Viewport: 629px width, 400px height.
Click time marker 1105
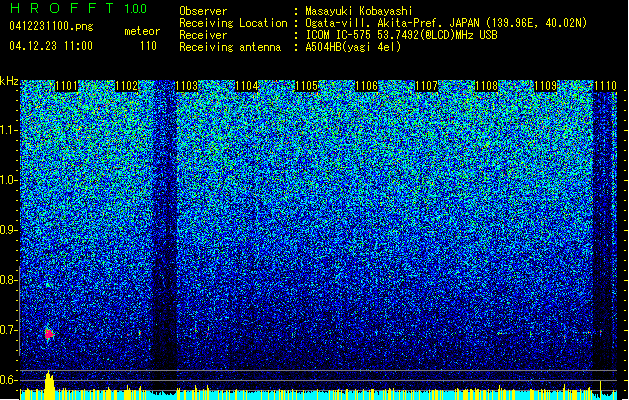coord(306,86)
